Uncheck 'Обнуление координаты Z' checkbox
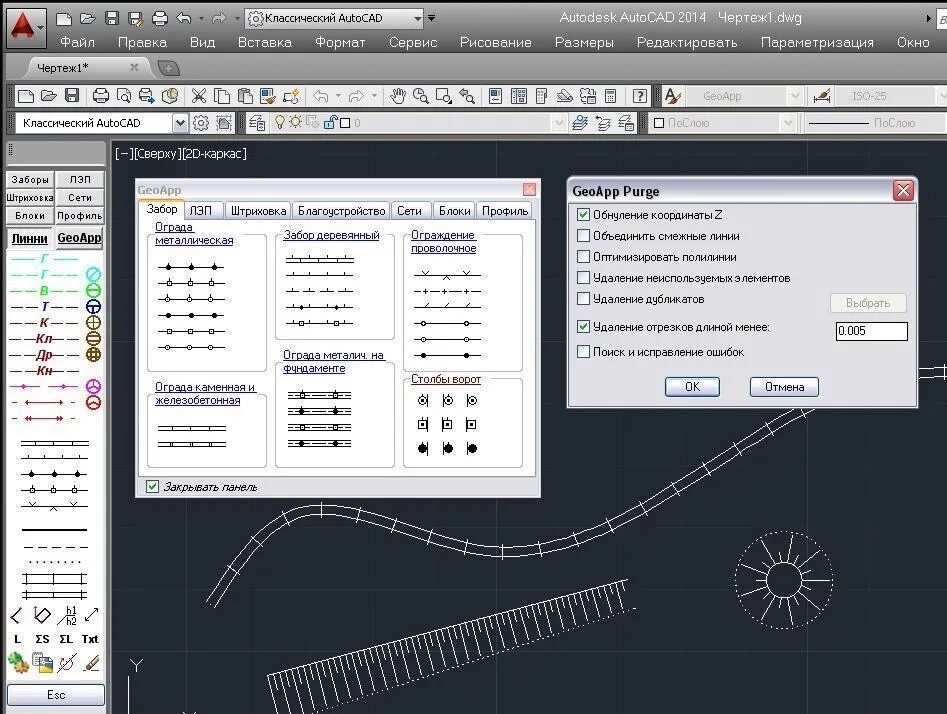 point(583,214)
